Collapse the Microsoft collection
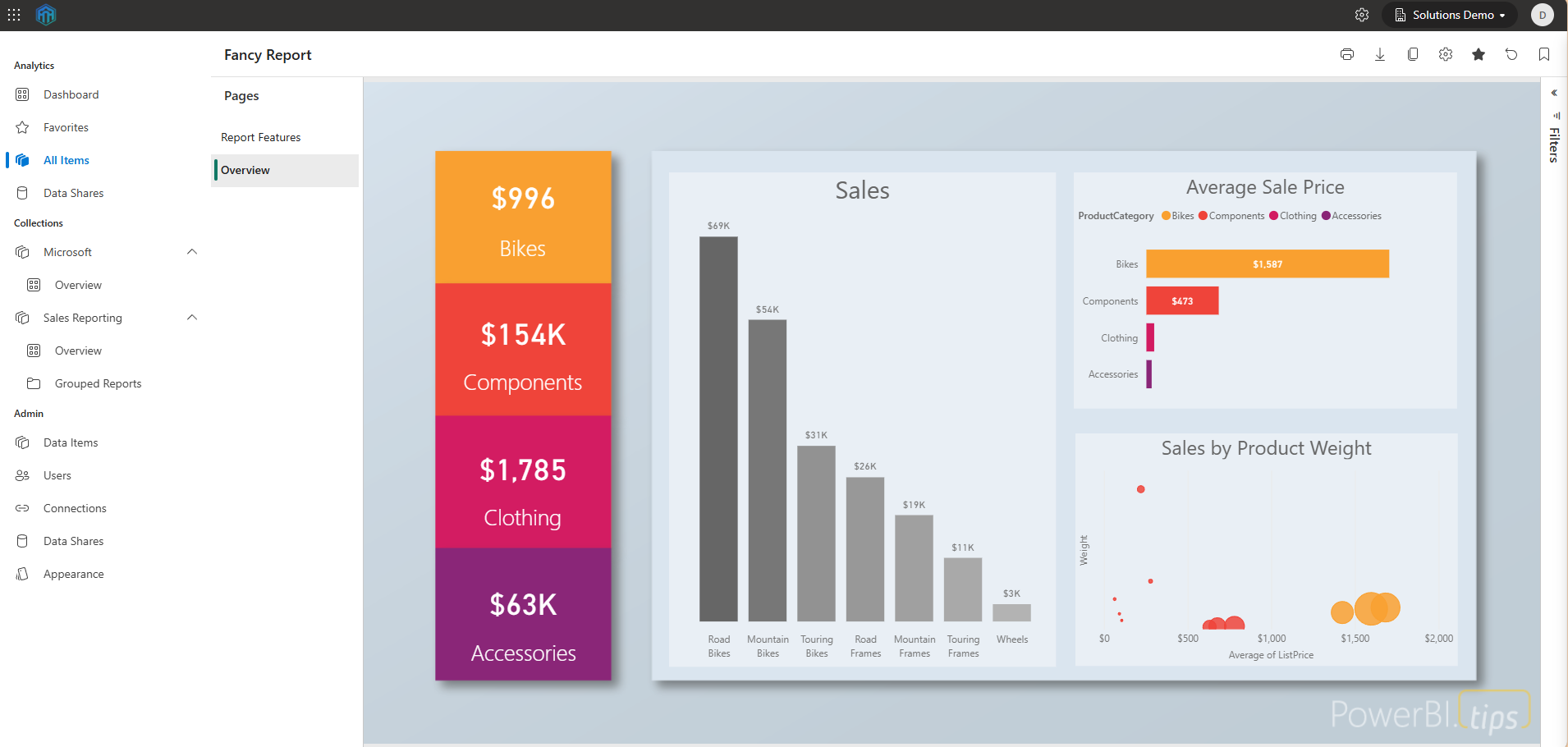 [192, 252]
